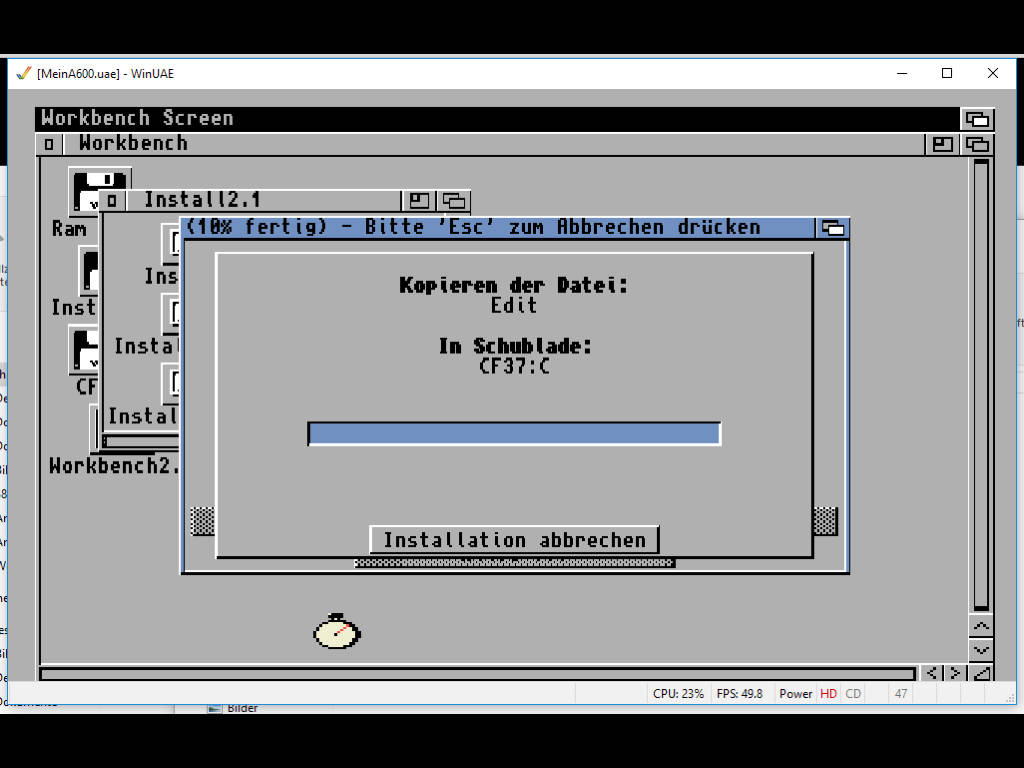The width and height of the screenshot is (1024, 768).
Task: Click the Workbench Screen depth gadget
Action: coord(976,119)
